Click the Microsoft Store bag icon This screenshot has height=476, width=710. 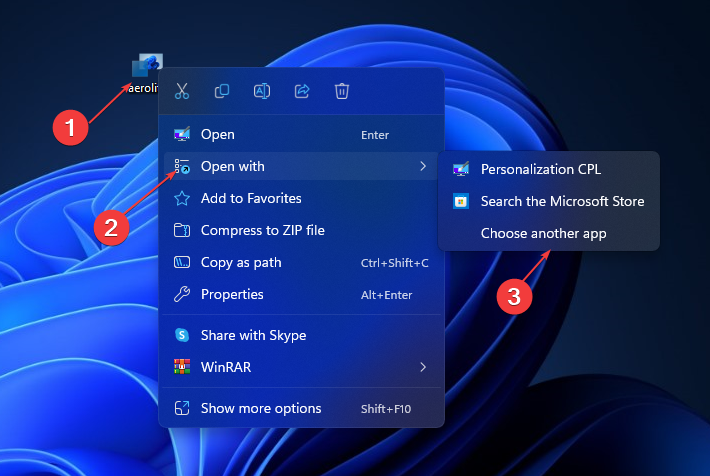tap(461, 201)
